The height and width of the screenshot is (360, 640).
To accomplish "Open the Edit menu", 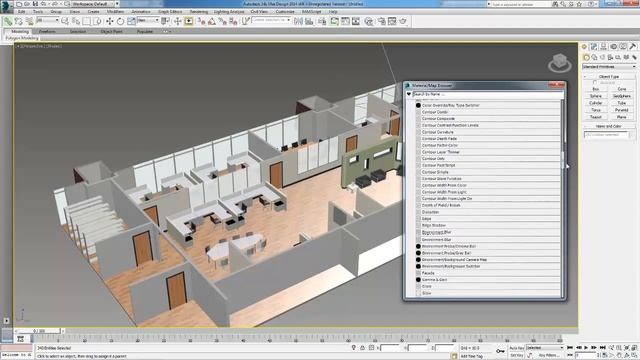I will click(22, 12).
